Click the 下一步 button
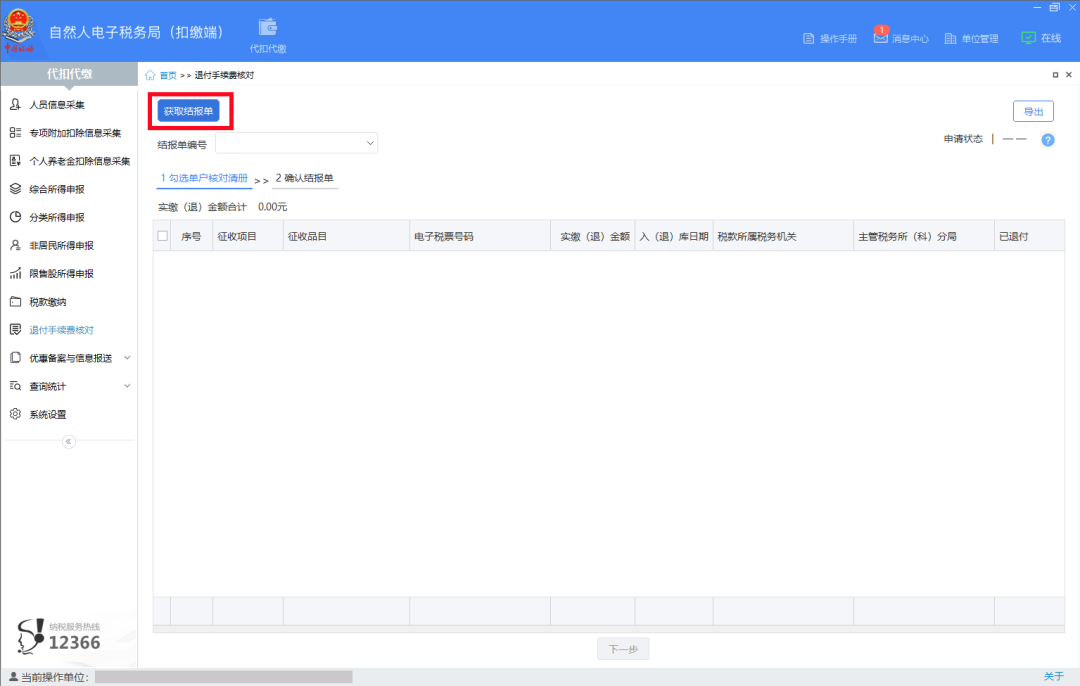This screenshot has width=1080, height=686. click(623, 649)
